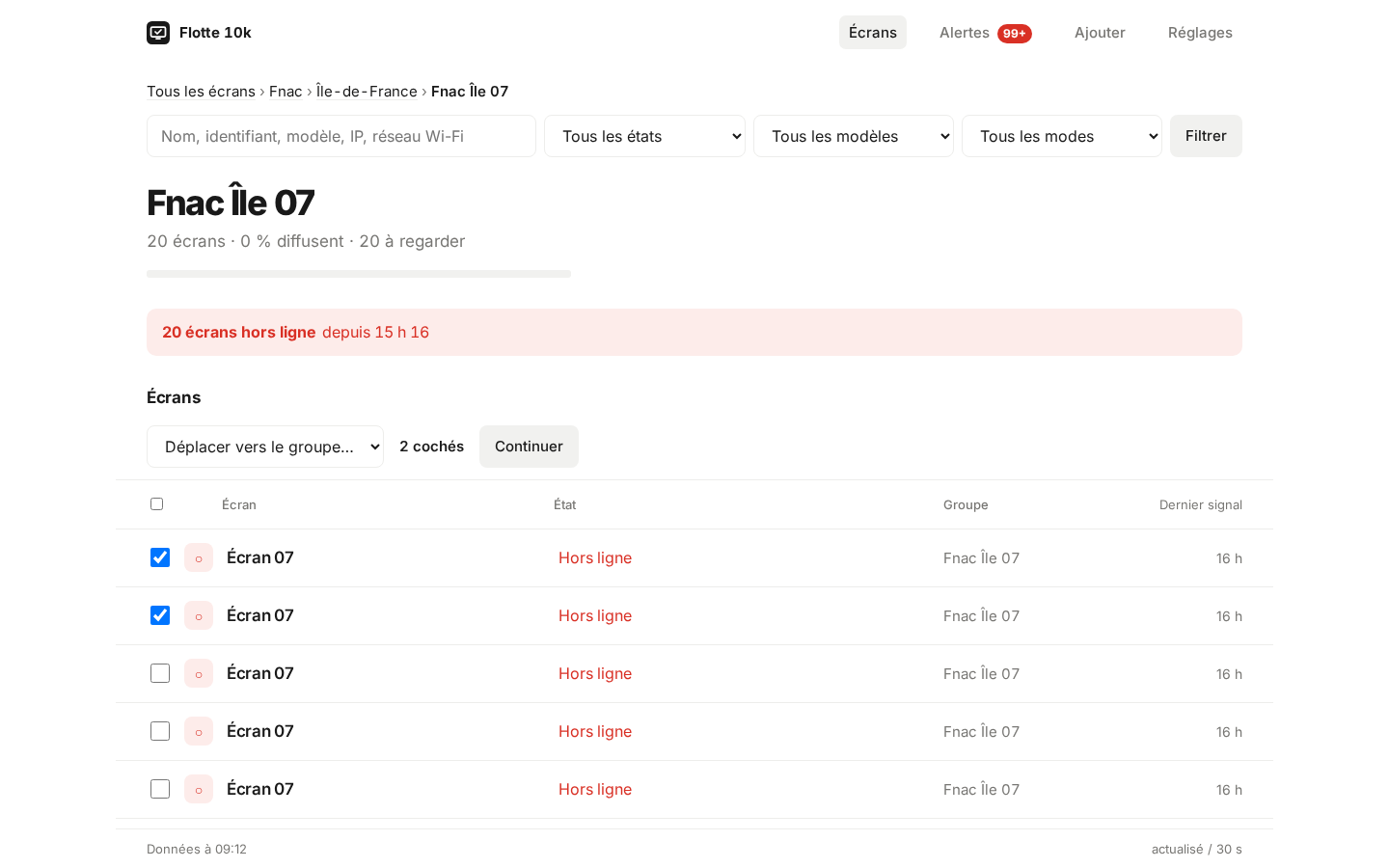Viewport: 1389px width, 868px height.
Task: Switch to the Réglages tab
Action: coord(1200,33)
